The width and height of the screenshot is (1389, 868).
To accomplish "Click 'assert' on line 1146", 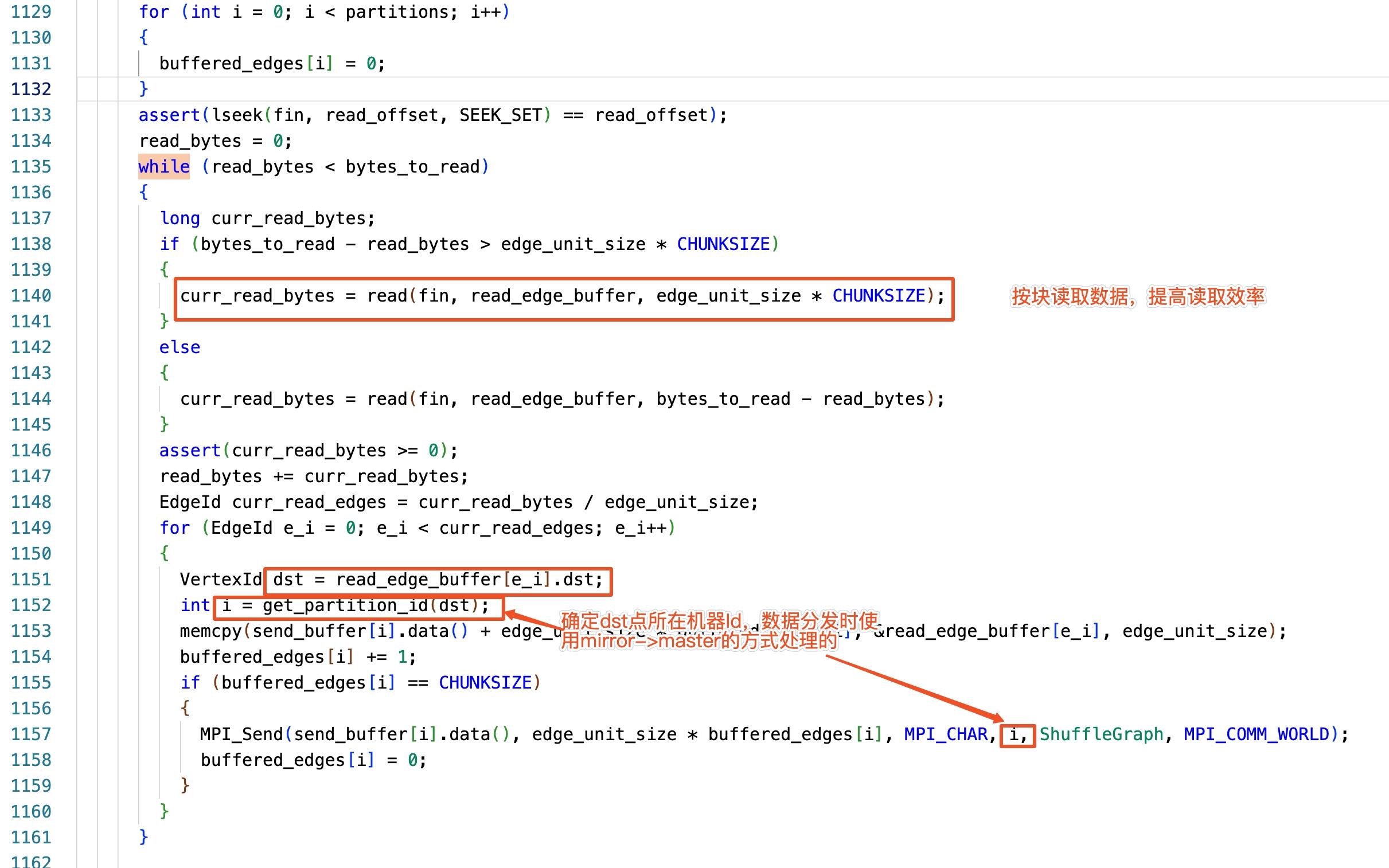I will pyautogui.click(x=189, y=451).
